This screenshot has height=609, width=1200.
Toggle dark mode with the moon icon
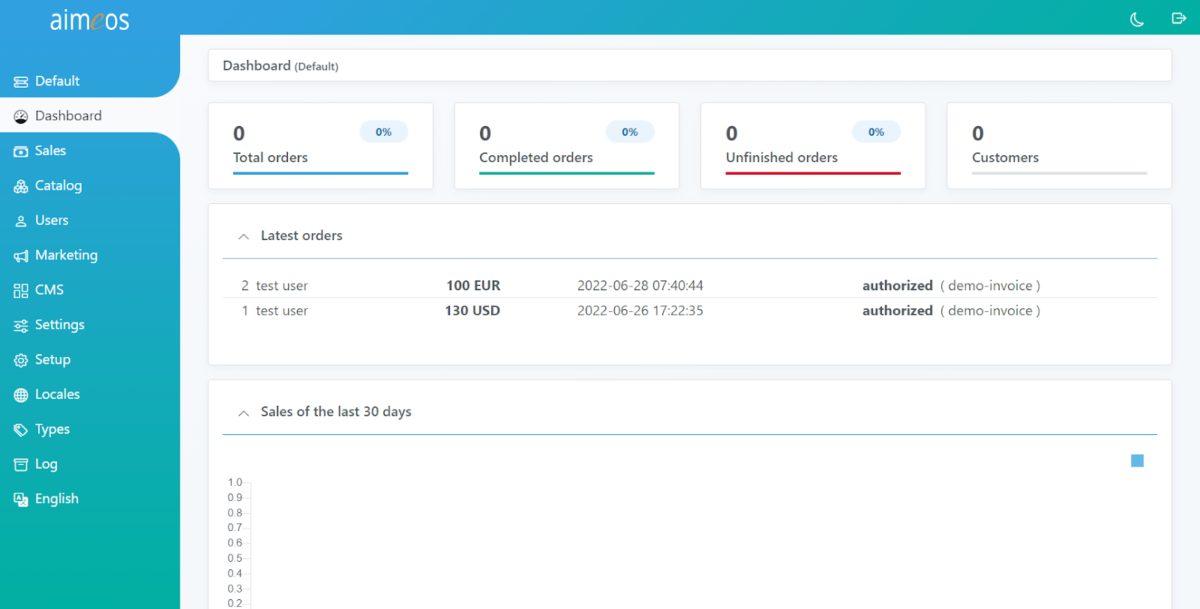(1137, 19)
